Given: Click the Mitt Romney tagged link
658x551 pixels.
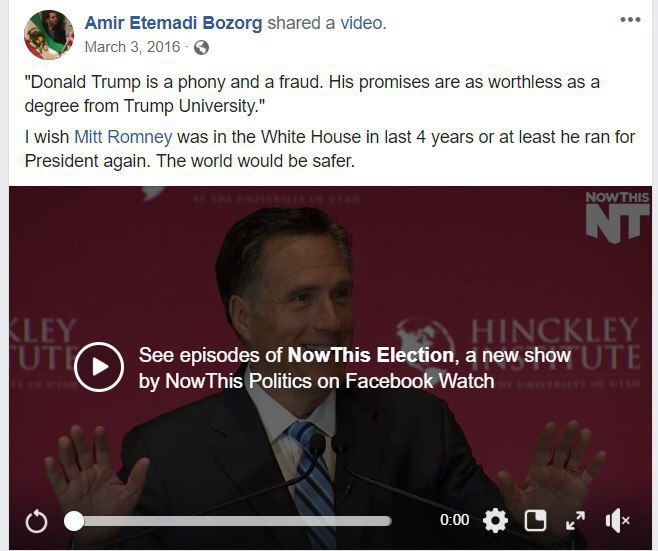Looking at the screenshot, I should 123,137.
